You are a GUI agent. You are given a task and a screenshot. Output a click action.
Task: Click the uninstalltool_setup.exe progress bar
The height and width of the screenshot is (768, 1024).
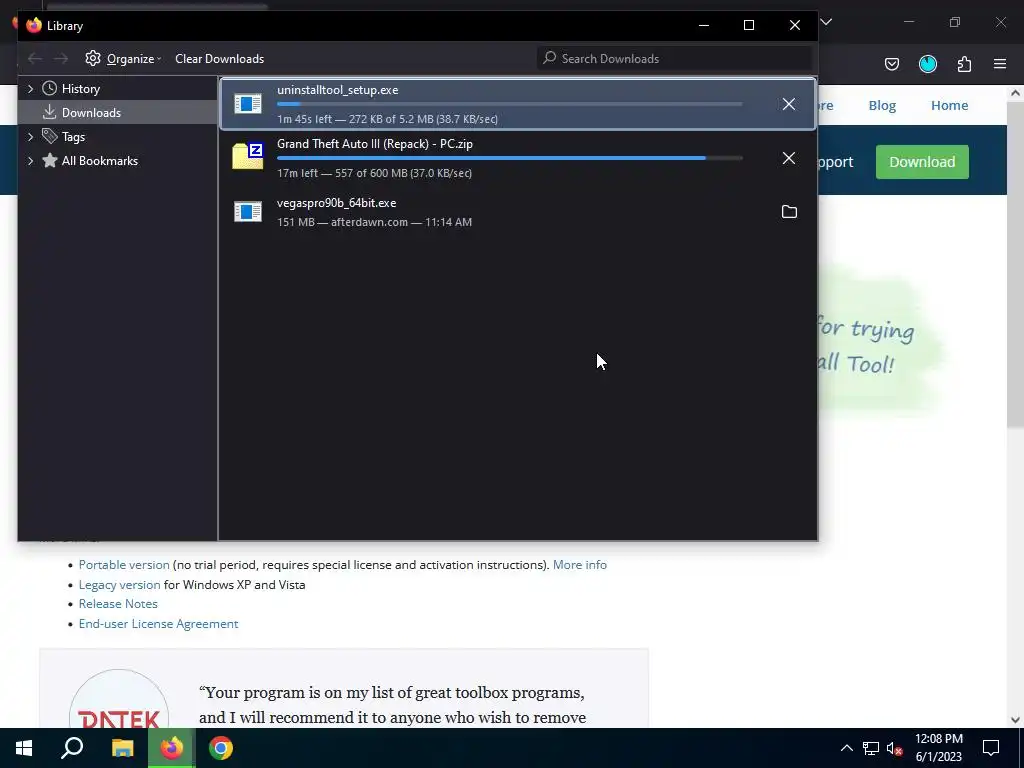(x=509, y=104)
